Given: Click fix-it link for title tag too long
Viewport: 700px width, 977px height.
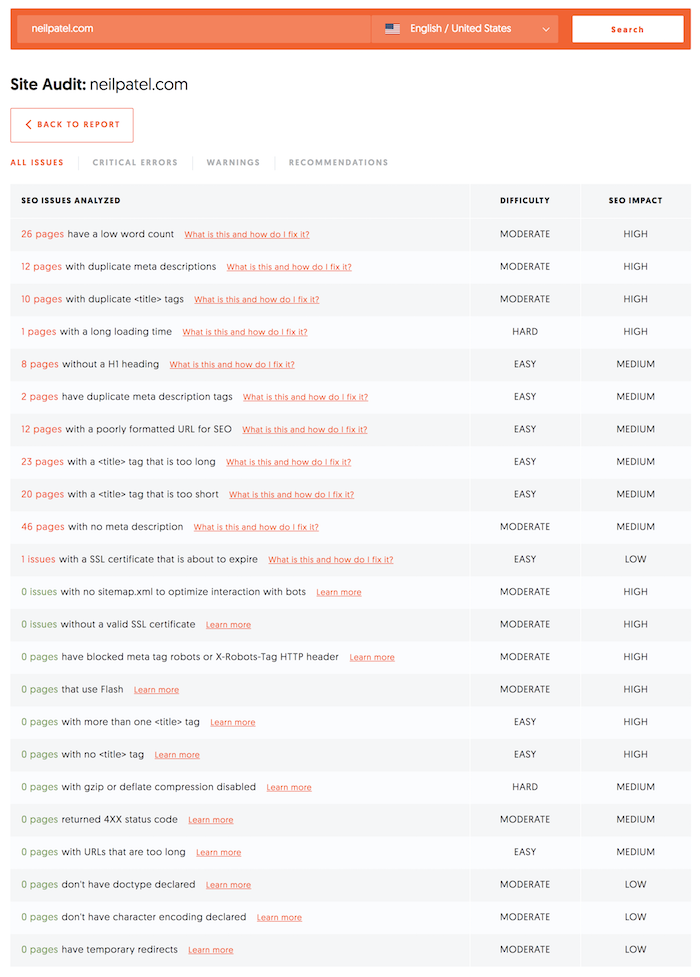Looking at the screenshot, I should point(289,462).
